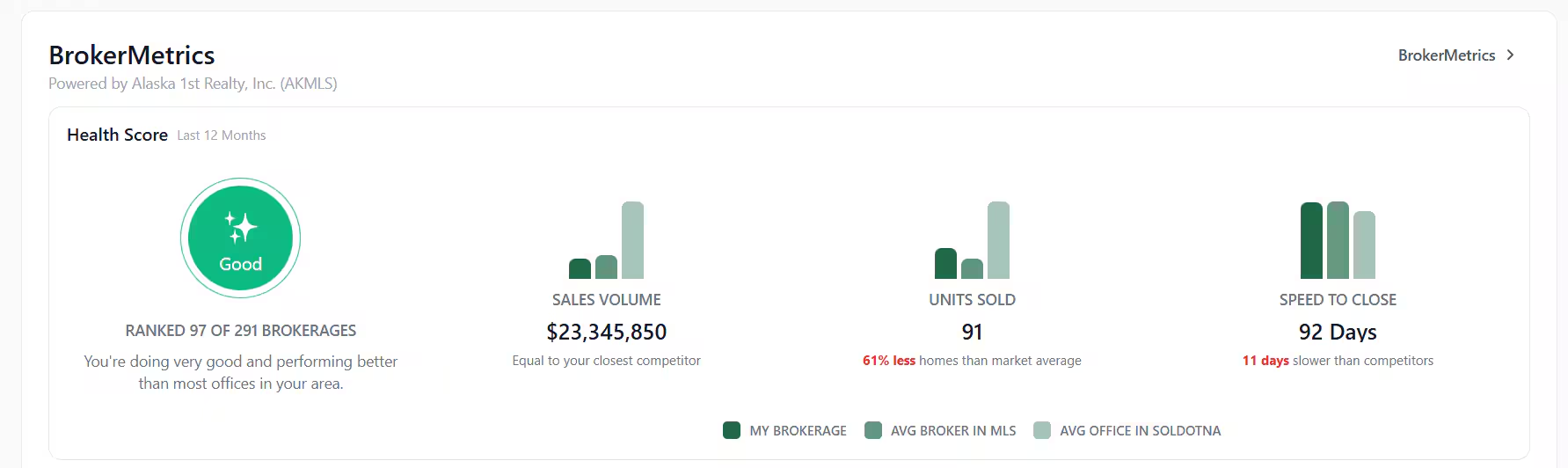This screenshot has height=468, width=1568.
Task: Click the 92 Days speed value
Action: 1338,332
